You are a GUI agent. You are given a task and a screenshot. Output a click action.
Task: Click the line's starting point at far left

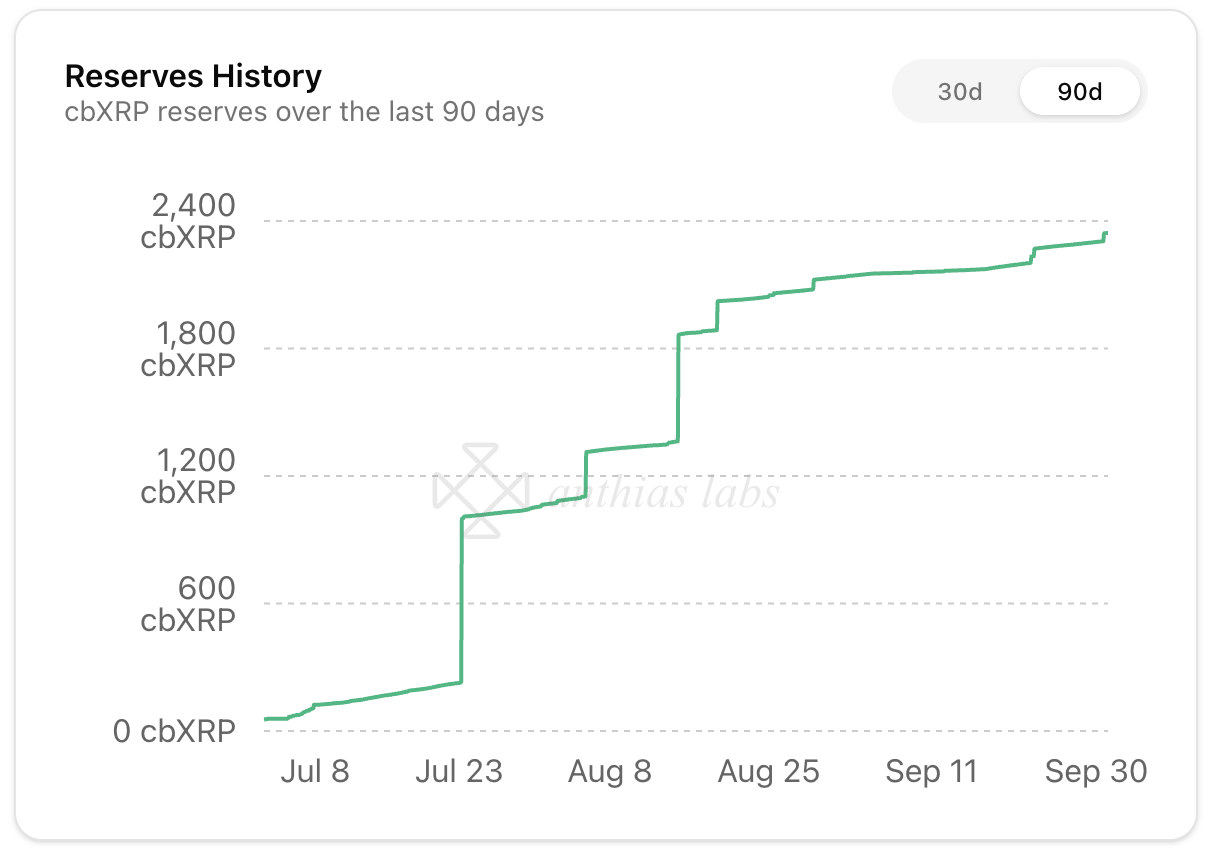266,719
